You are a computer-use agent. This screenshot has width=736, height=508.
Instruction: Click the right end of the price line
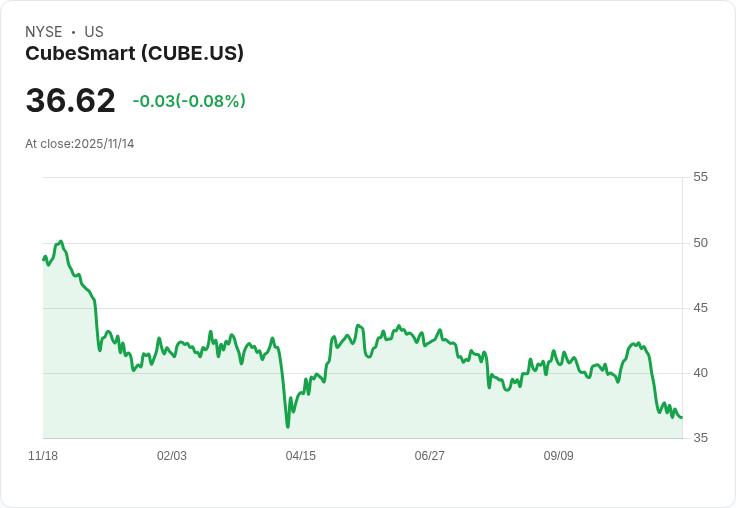click(x=682, y=417)
